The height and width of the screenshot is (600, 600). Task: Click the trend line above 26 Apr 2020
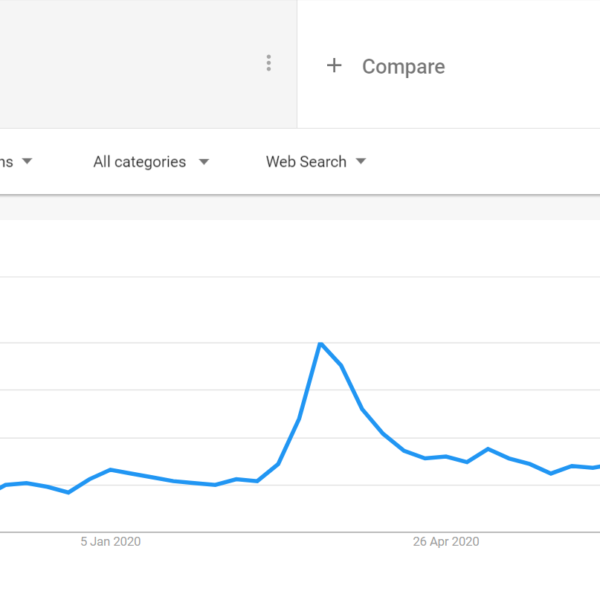tap(446, 456)
